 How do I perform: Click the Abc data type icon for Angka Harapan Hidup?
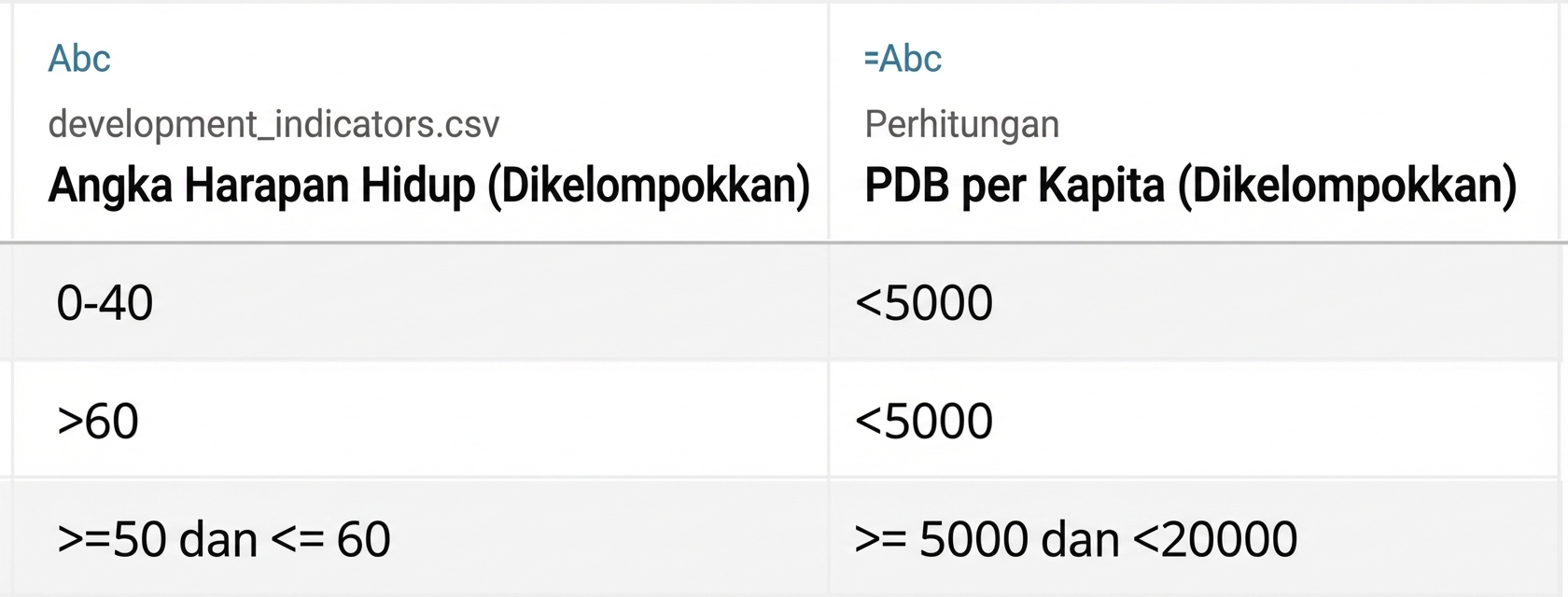79,59
